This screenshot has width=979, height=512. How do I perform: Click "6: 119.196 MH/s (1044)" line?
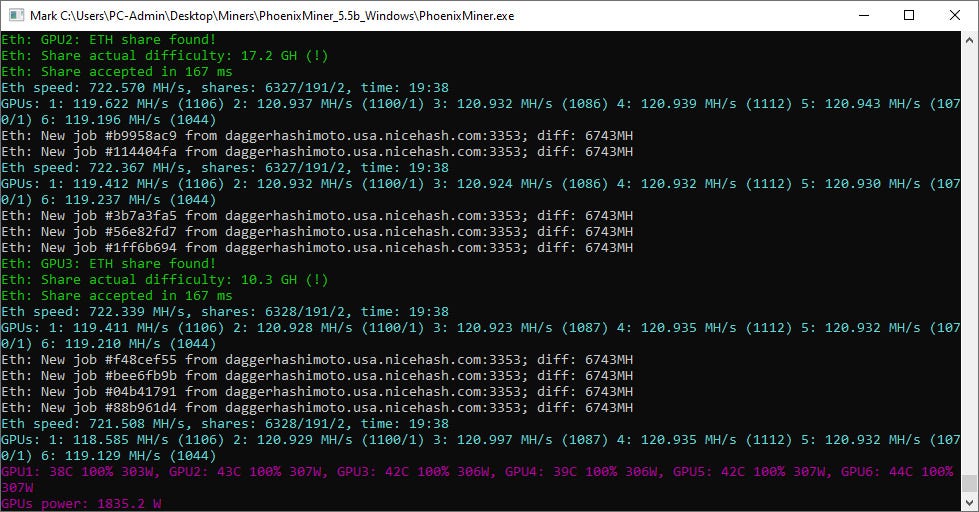click(x=109, y=120)
